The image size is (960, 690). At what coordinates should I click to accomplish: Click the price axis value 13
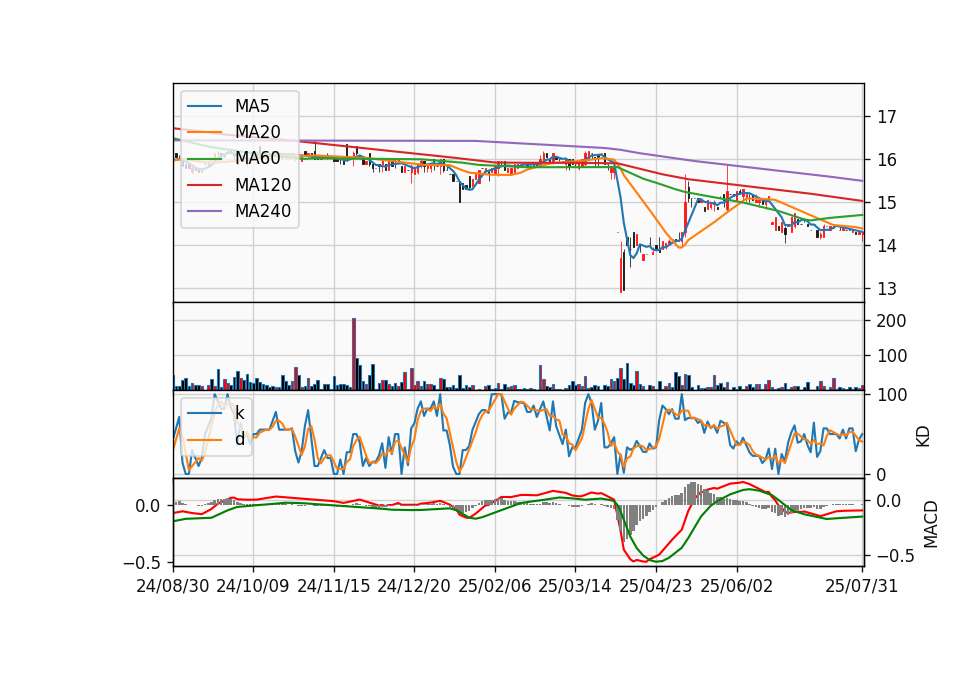[x=887, y=288]
